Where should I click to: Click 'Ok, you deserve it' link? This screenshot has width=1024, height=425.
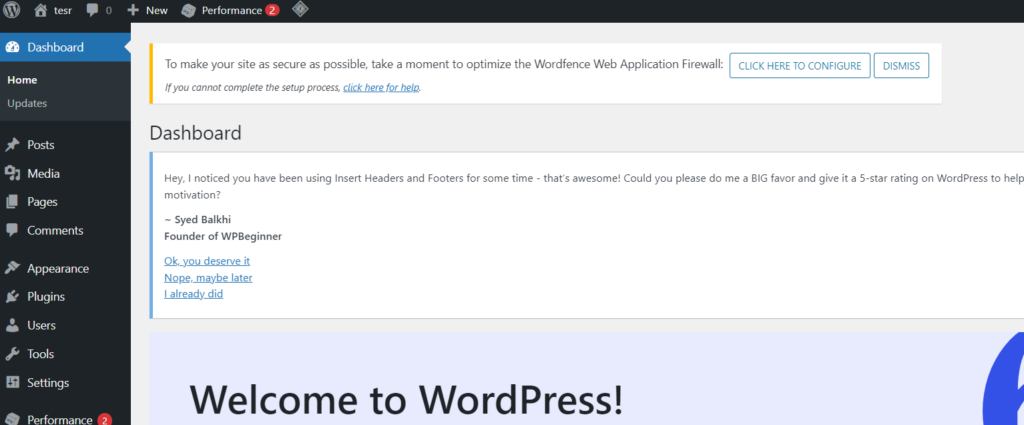207,261
